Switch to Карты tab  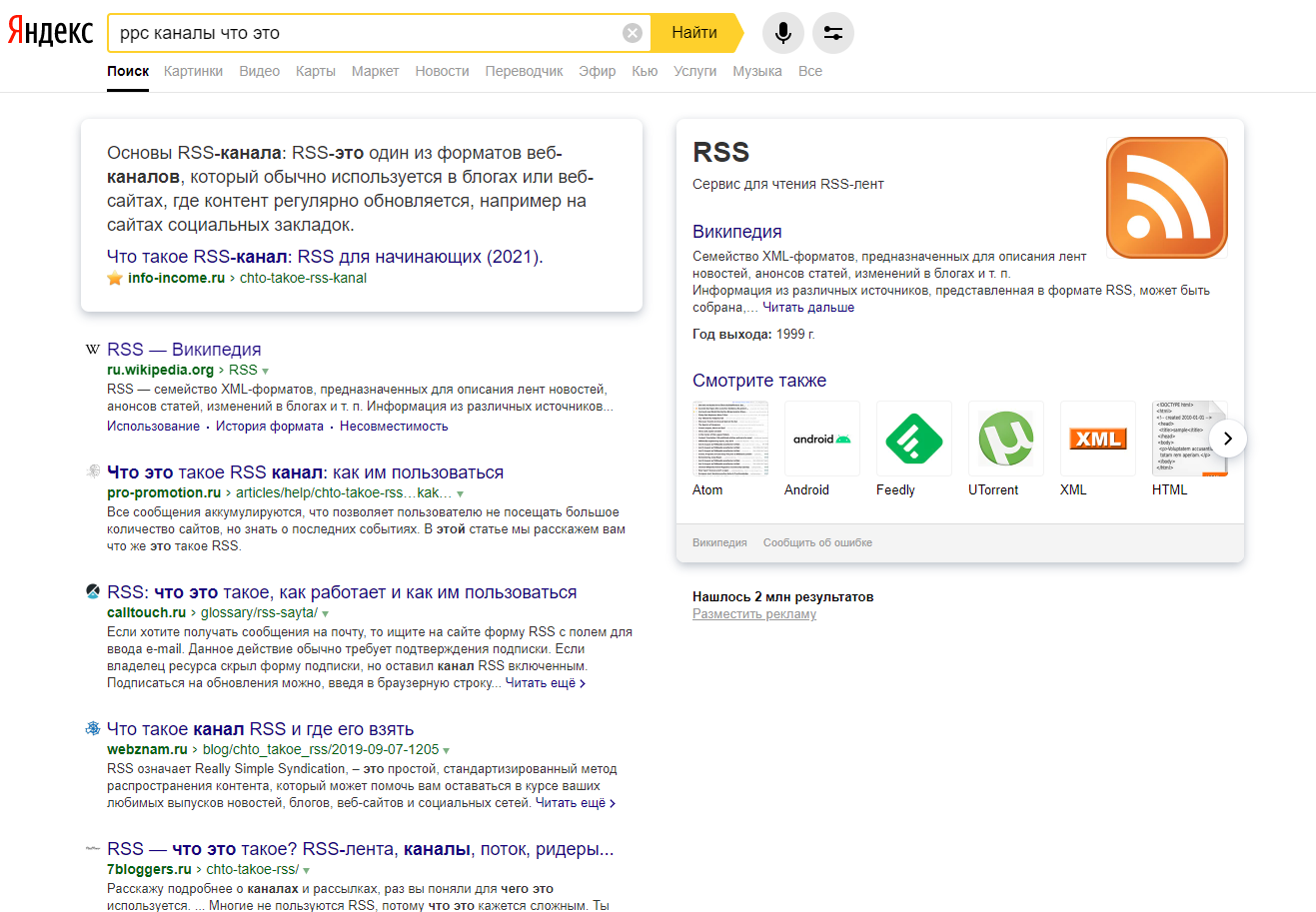316,71
